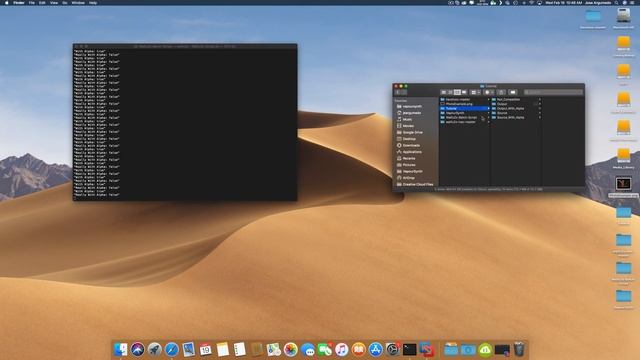Viewport: 640px width, 360px height.
Task: Open App Store icon in Dock
Action: pyautogui.click(x=376, y=349)
